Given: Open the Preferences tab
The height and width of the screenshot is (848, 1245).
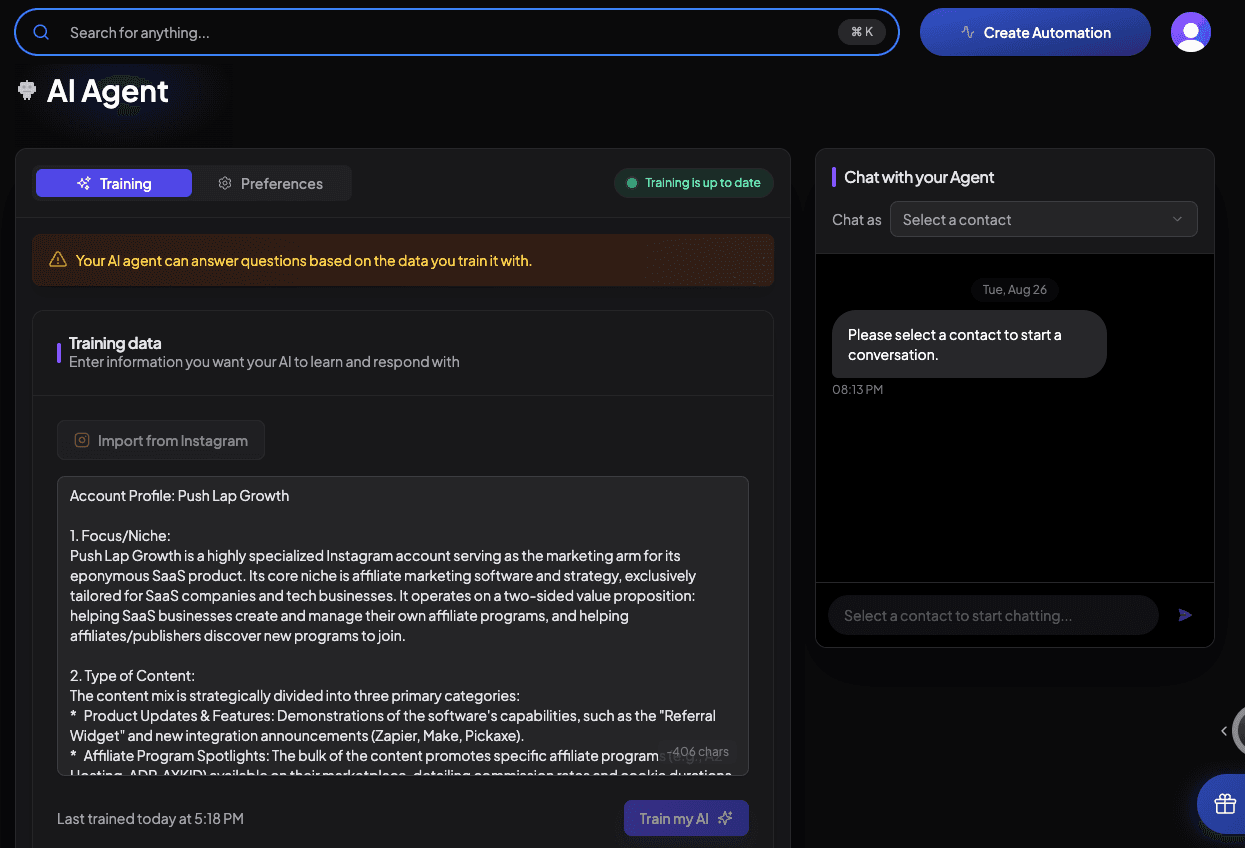Looking at the screenshot, I should (271, 183).
